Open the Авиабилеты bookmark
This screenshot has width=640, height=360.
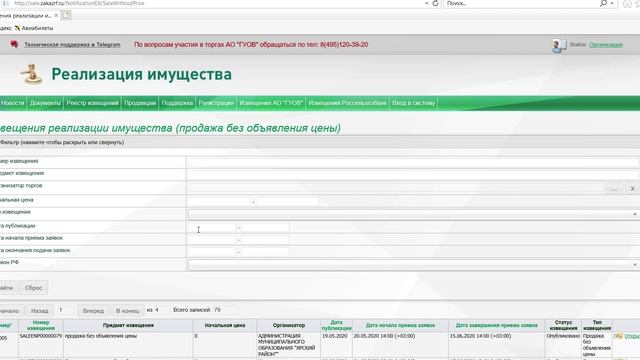coord(34,28)
